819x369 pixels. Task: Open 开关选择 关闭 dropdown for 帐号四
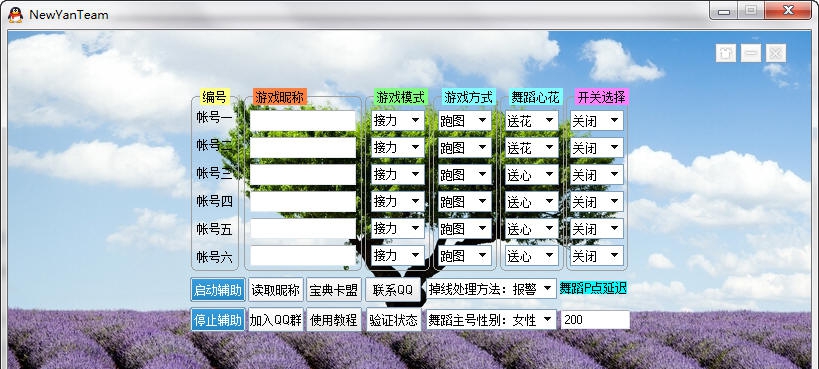(596, 201)
